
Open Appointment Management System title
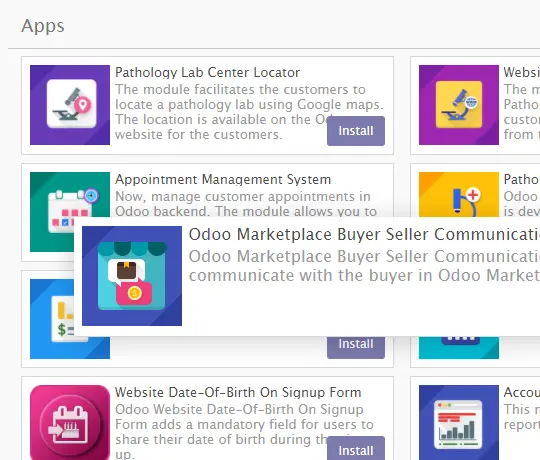(223, 179)
